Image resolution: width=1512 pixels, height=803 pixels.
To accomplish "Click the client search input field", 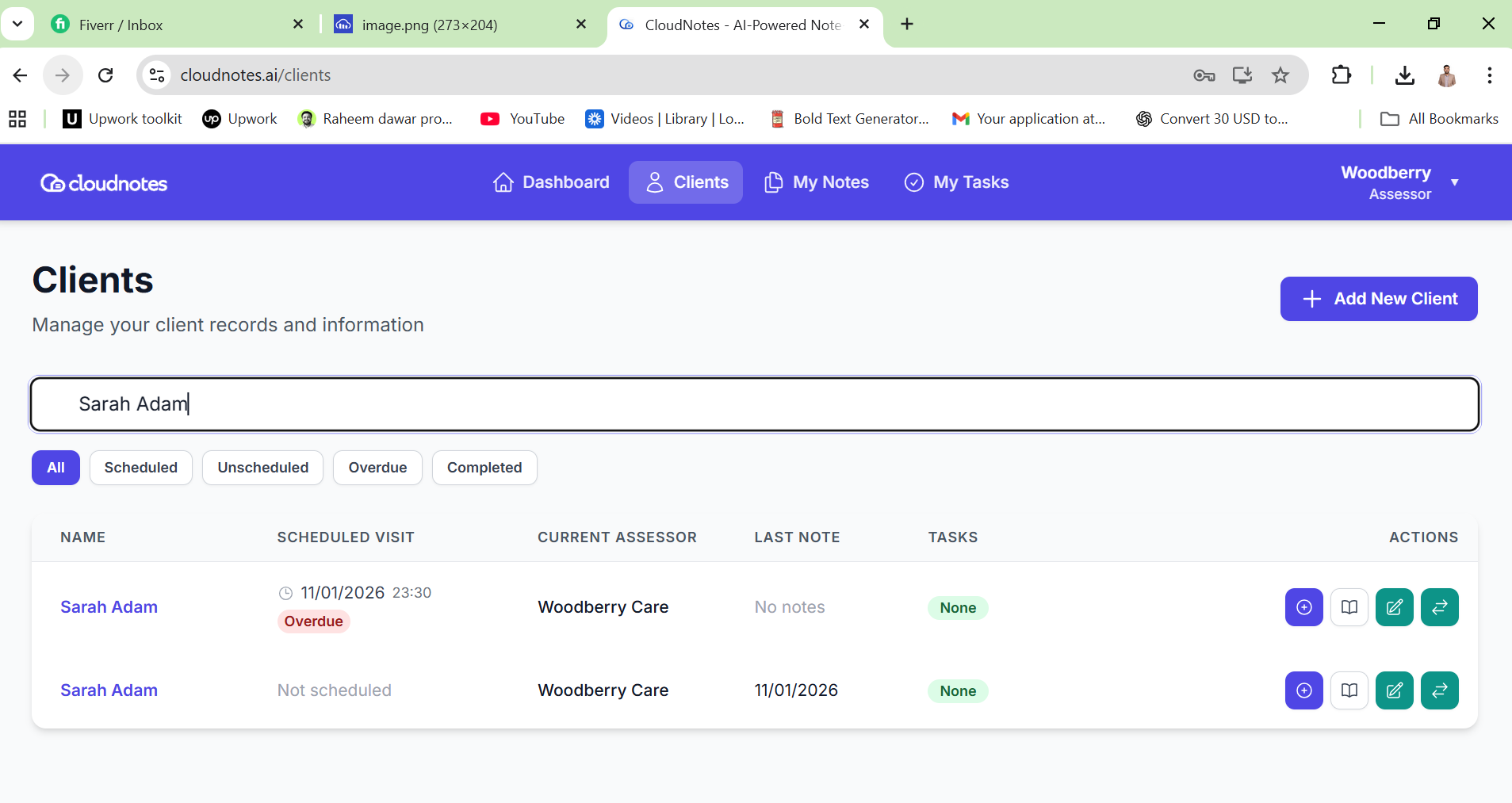I will pos(754,404).
